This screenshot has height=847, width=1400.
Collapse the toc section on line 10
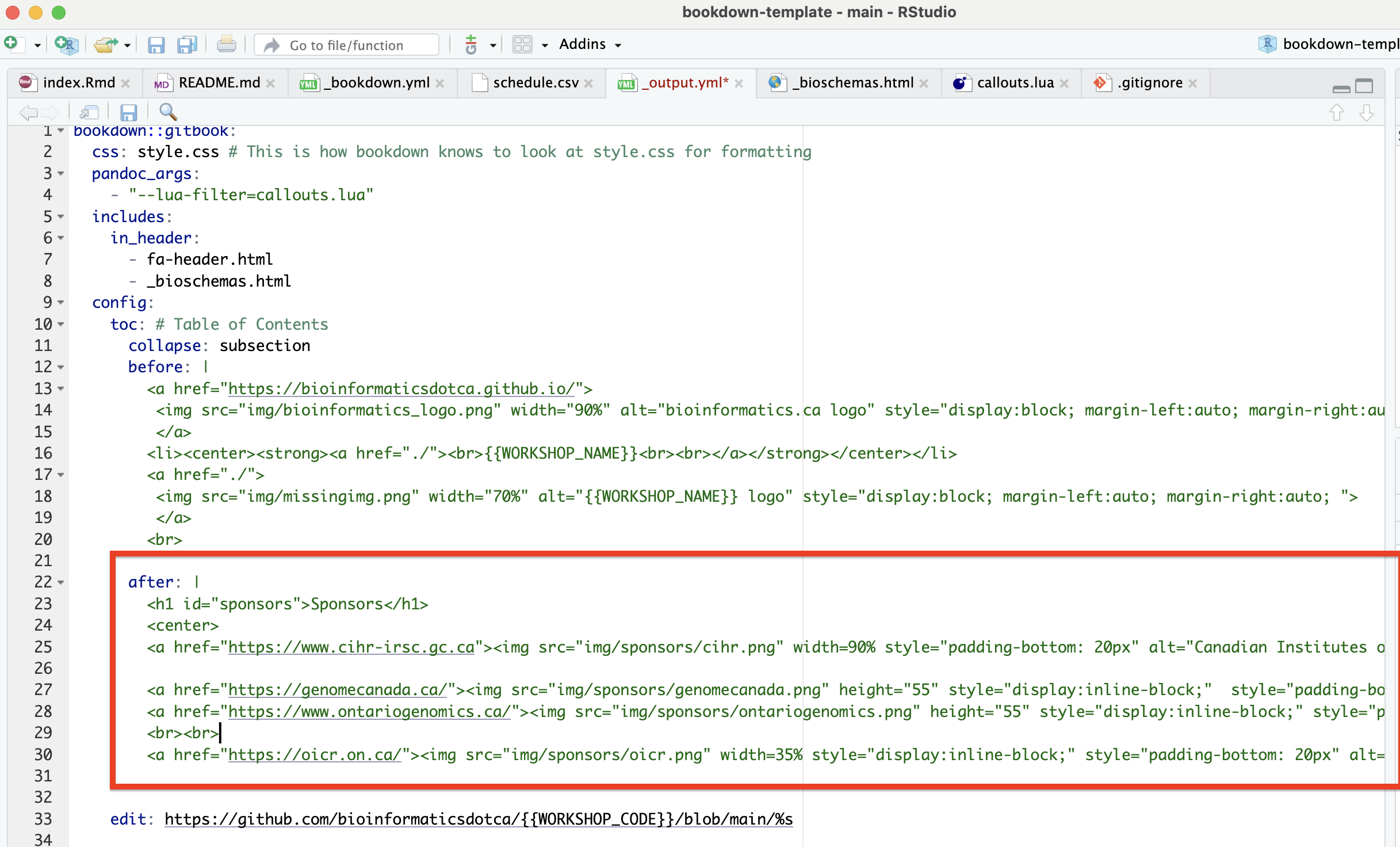(x=61, y=325)
